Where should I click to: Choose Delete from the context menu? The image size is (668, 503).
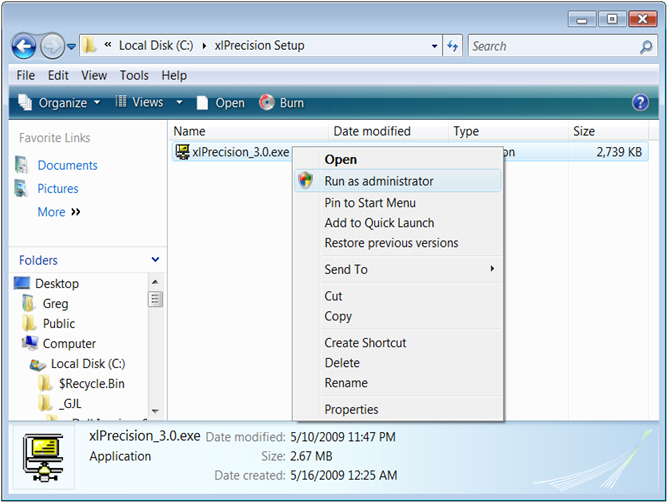(398, 362)
